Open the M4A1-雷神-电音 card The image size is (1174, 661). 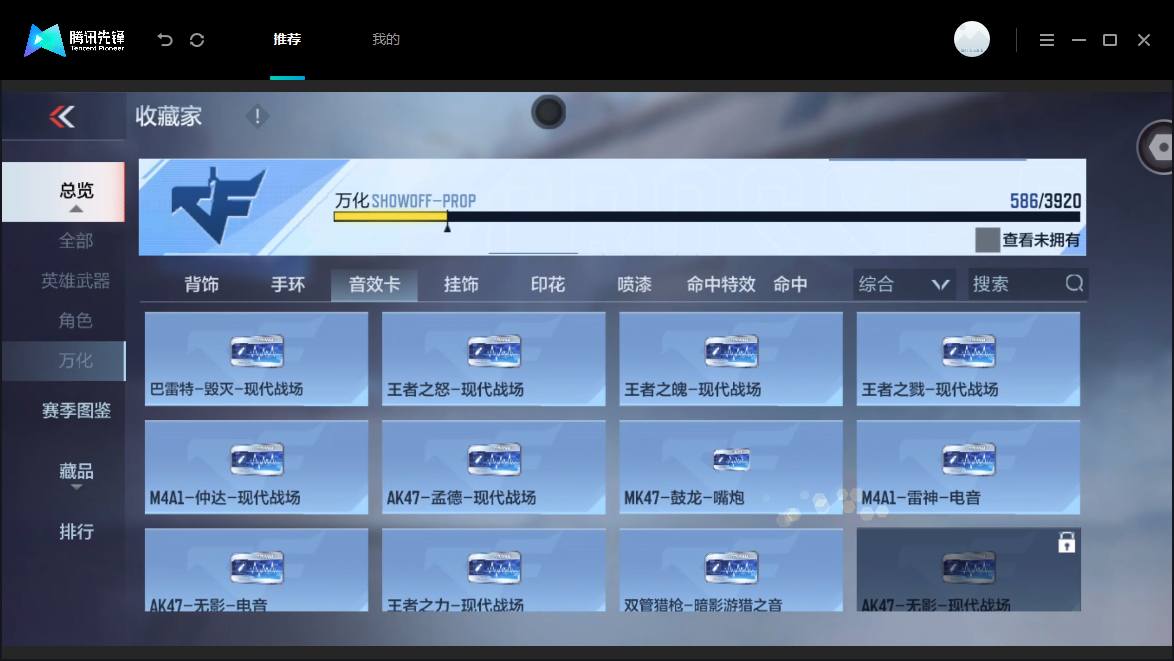point(968,467)
